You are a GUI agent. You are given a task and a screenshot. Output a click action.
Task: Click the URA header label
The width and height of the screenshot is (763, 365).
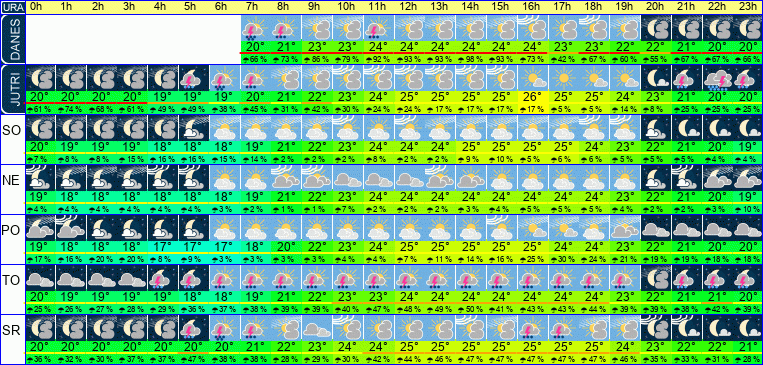12,7
